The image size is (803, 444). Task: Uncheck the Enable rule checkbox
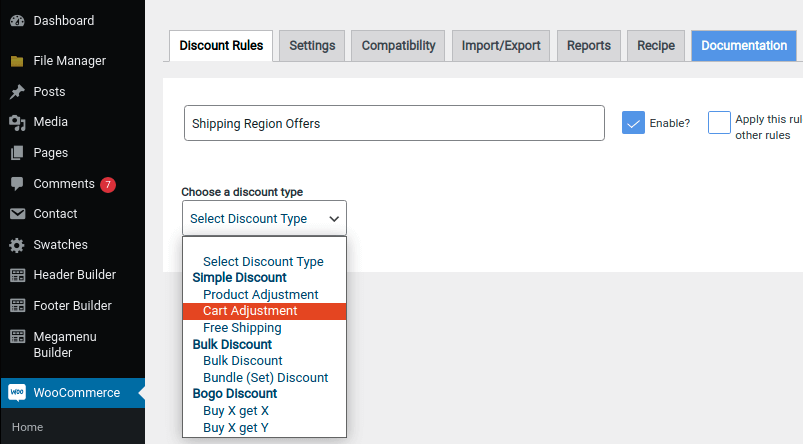[633, 123]
